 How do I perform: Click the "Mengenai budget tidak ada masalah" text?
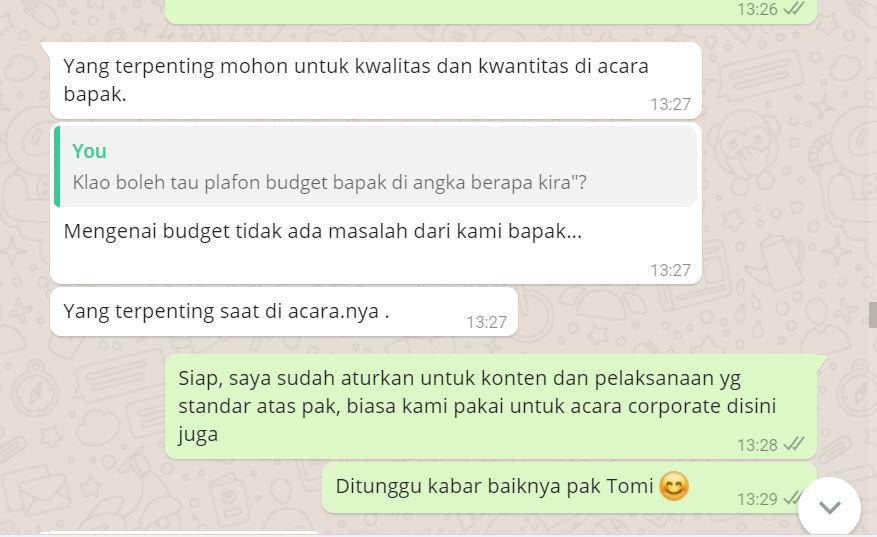[x=323, y=231]
